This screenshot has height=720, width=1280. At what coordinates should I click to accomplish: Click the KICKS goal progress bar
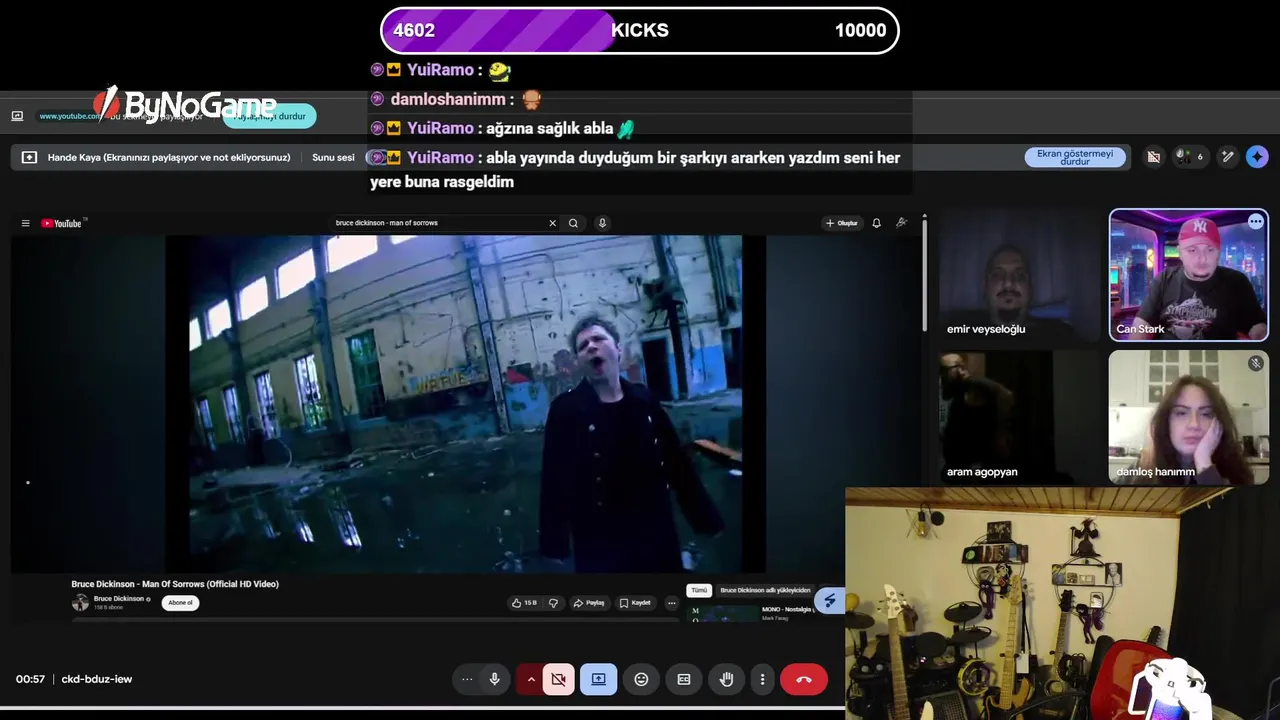(x=640, y=30)
